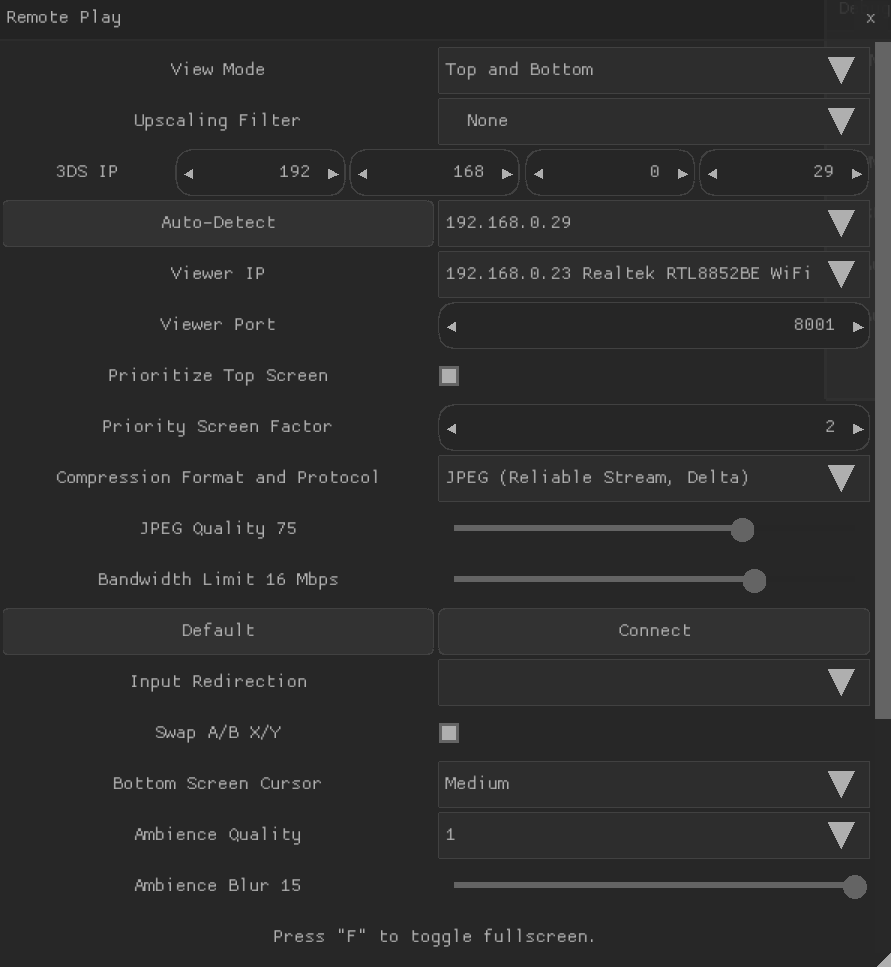Click the Connect button
The width and height of the screenshot is (891, 967).
pyautogui.click(x=654, y=631)
